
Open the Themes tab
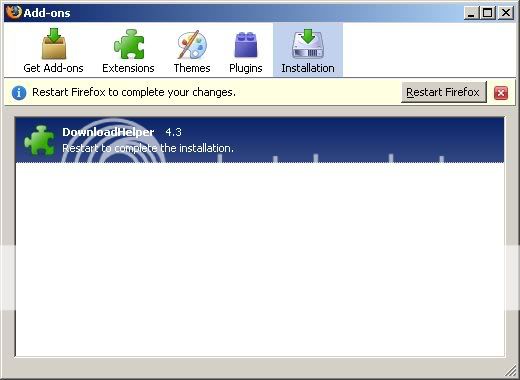point(192,50)
